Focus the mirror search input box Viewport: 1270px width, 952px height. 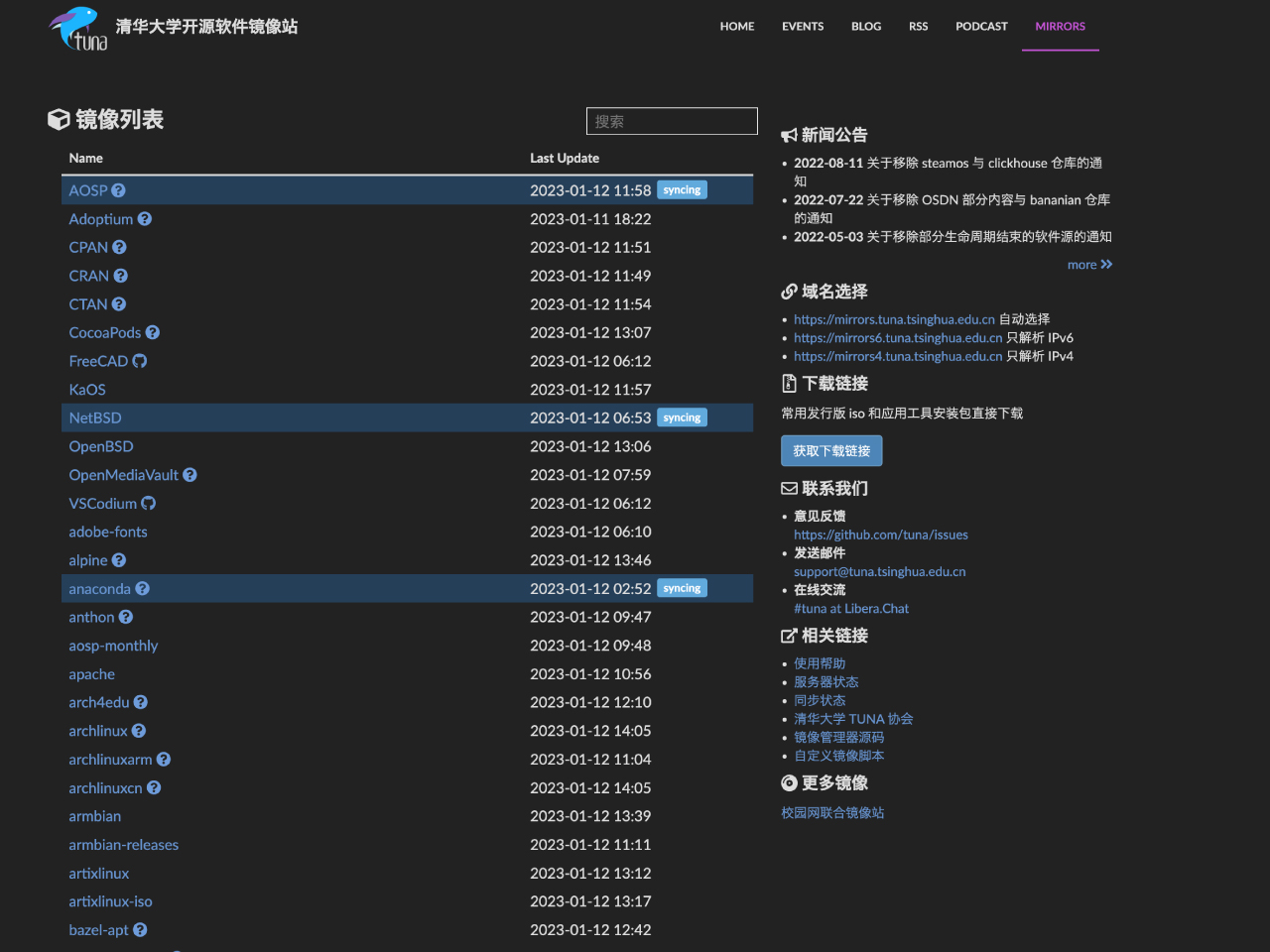coord(672,121)
